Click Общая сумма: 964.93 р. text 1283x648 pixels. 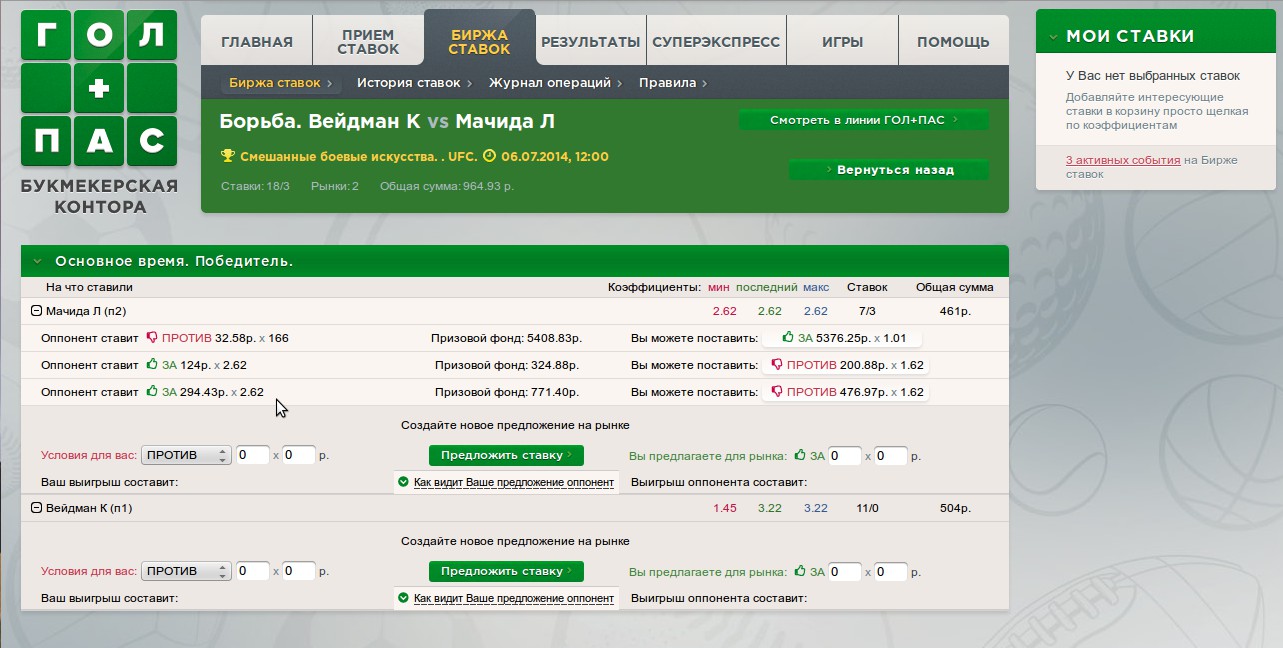pyautogui.click(x=447, y=186)
